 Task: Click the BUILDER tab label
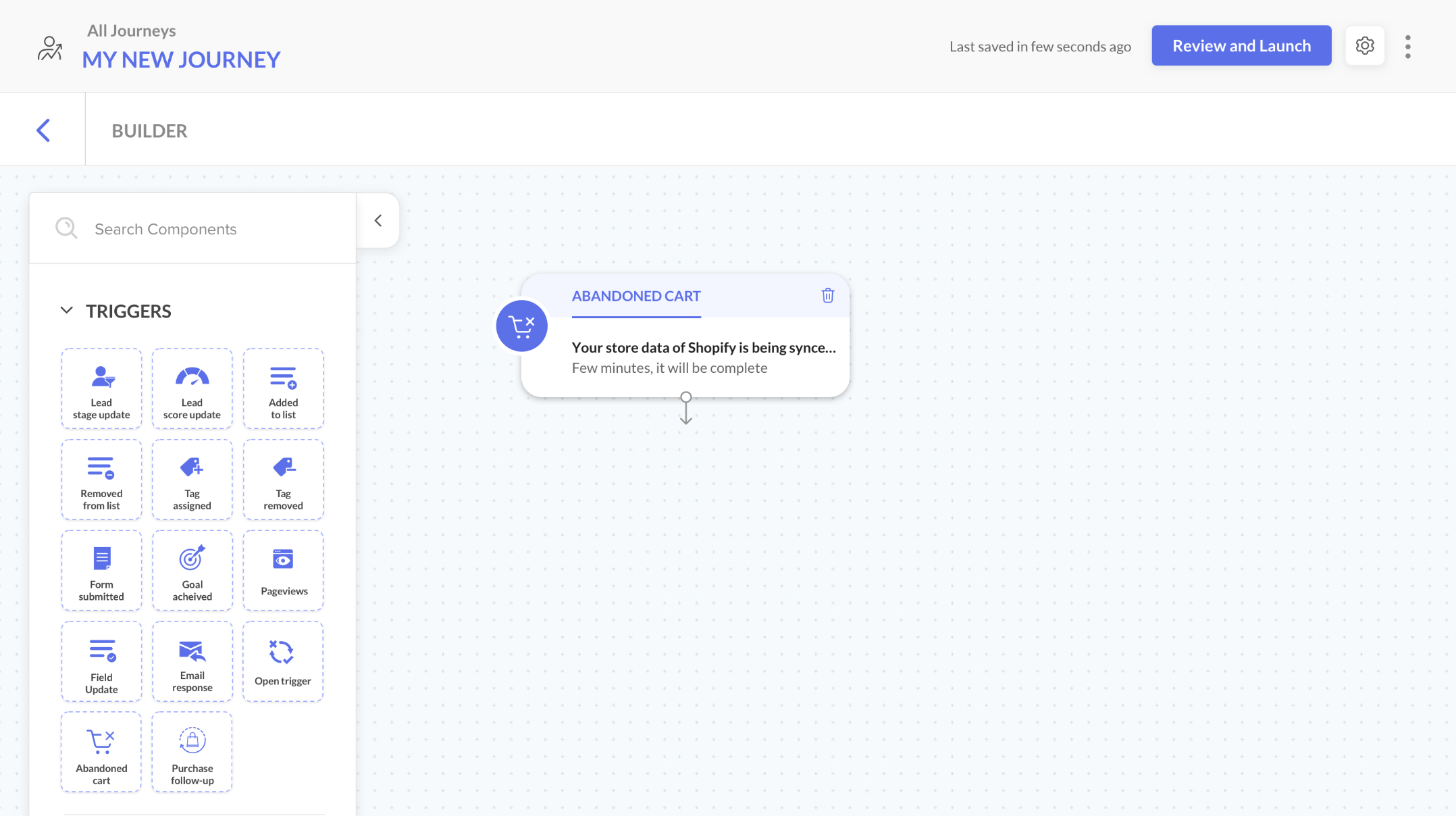tap(150, 129)
